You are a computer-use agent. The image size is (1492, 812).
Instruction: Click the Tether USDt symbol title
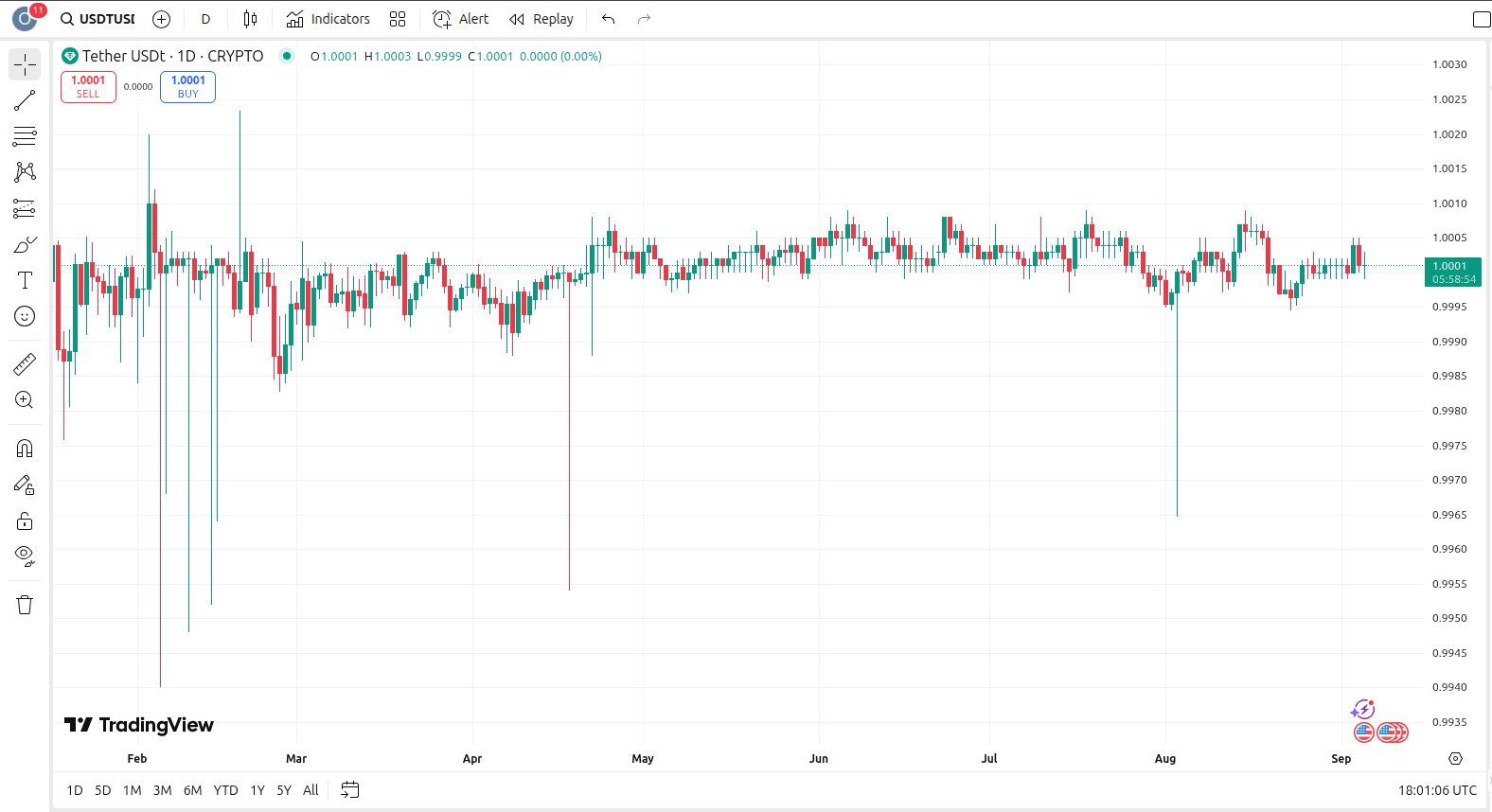[172, 56]
